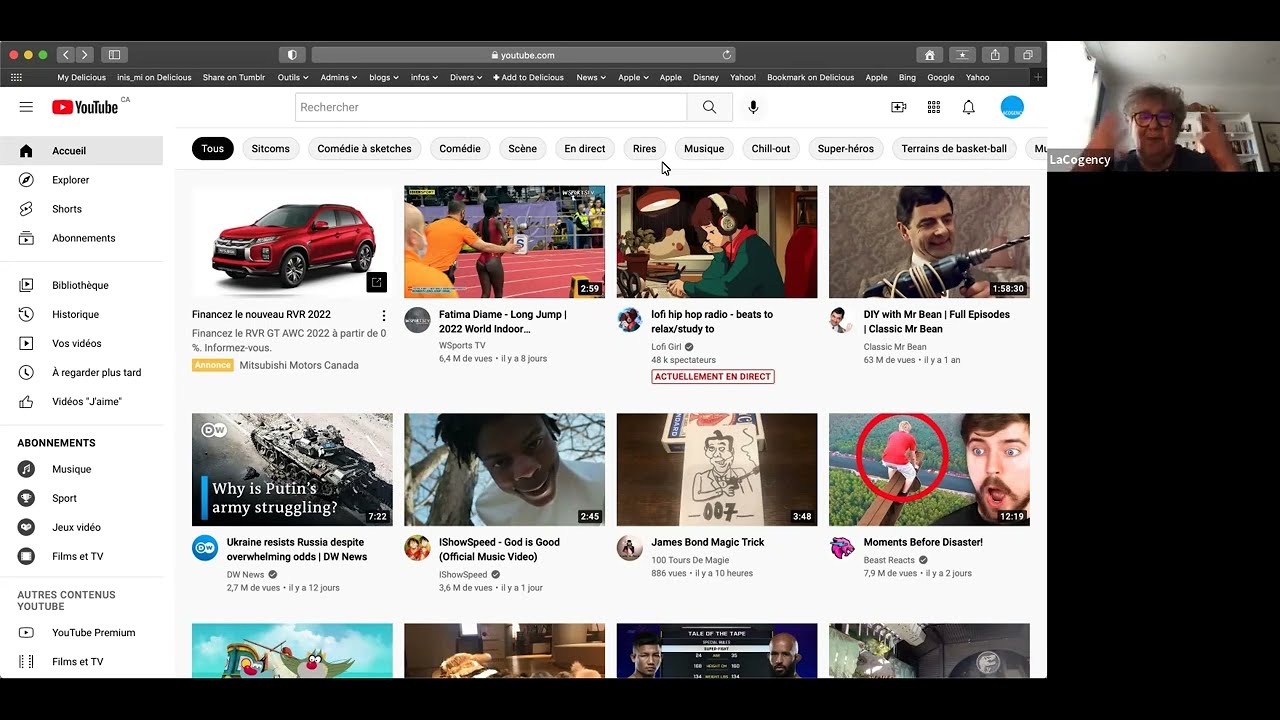
Task: Click Add to Delicious bookmark
Action: 528,77
